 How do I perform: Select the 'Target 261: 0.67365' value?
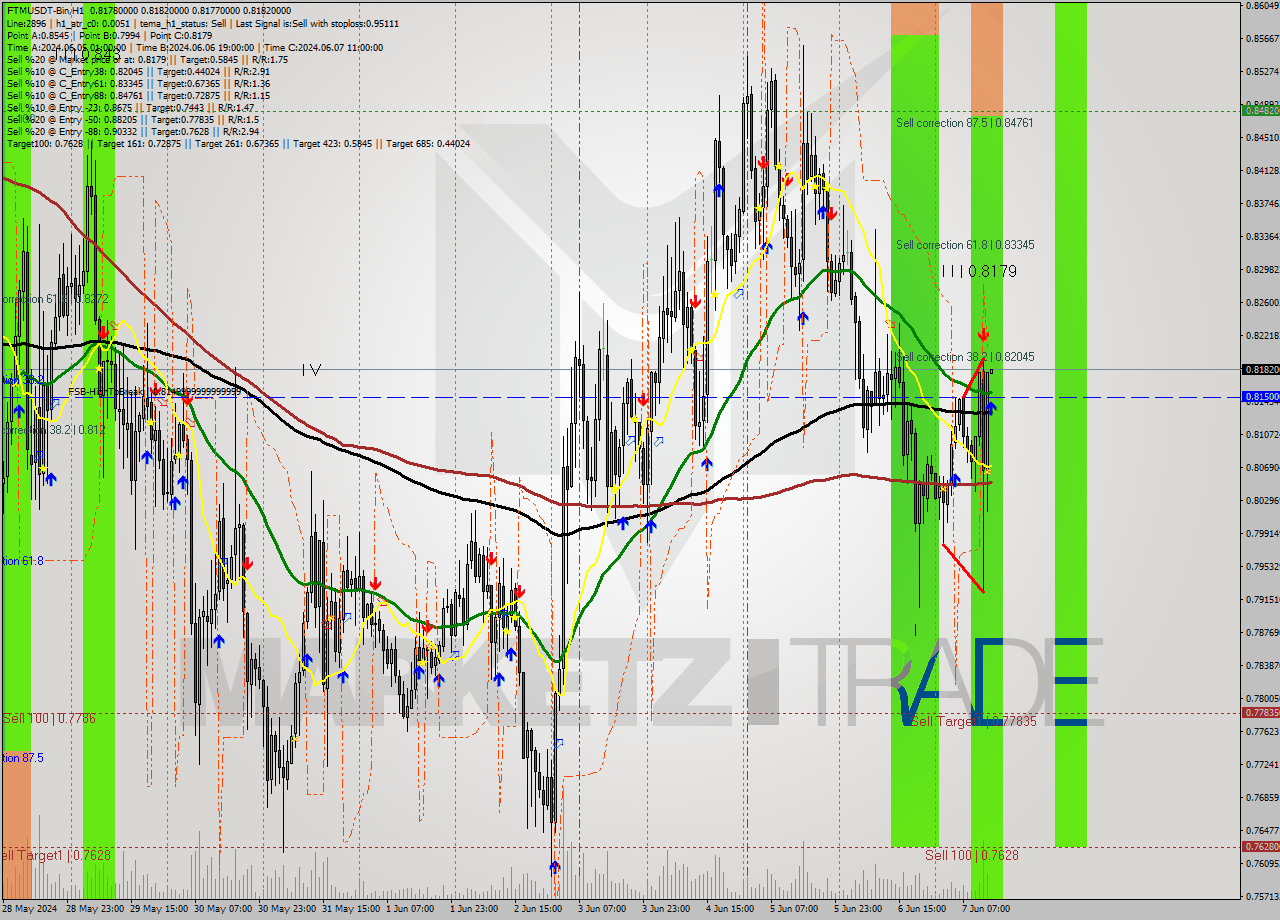click(x=237, y=143)
